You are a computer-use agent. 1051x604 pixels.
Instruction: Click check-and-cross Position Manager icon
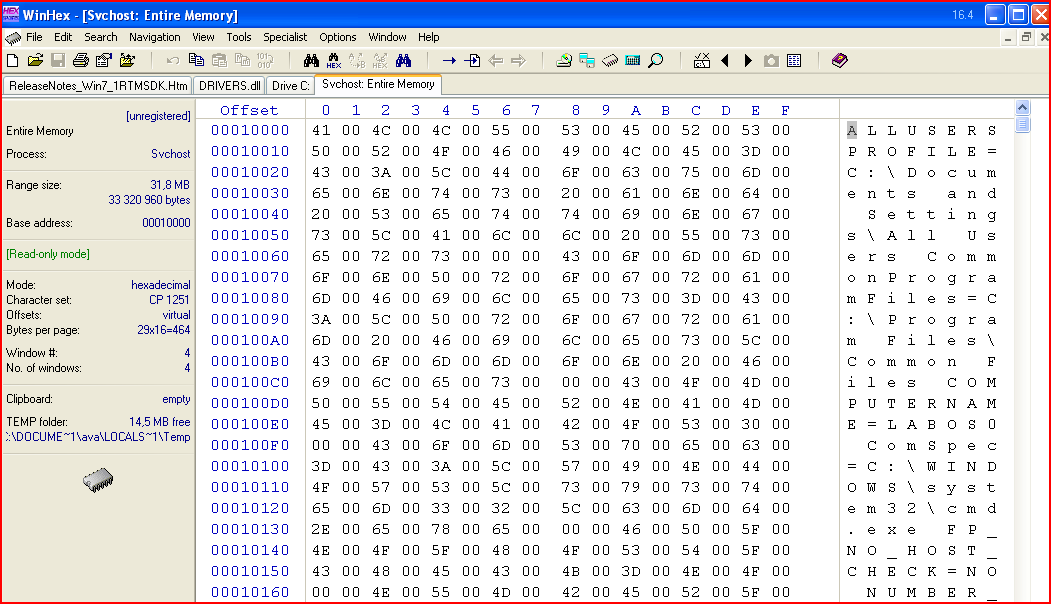pos(702,61)
